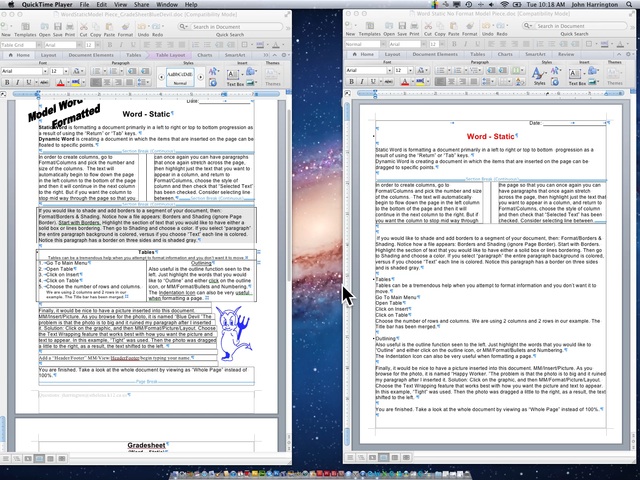Image resolution: width=640 pixels, height=480 pixels.
Task: Click Save icon in No Format window toolbar
Action: (402, 26)
